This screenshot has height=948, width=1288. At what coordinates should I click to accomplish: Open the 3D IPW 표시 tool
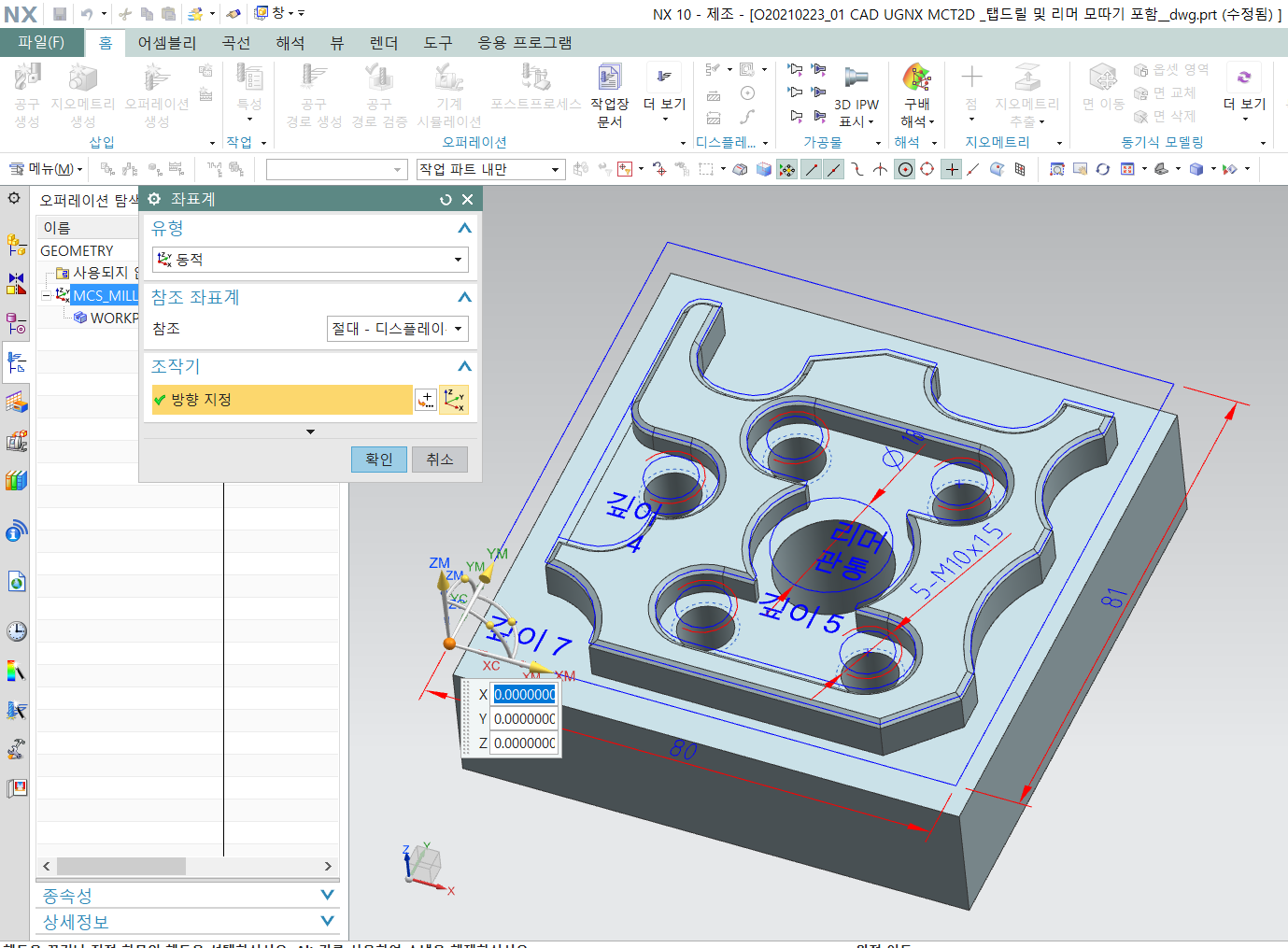tap(856, 95)
